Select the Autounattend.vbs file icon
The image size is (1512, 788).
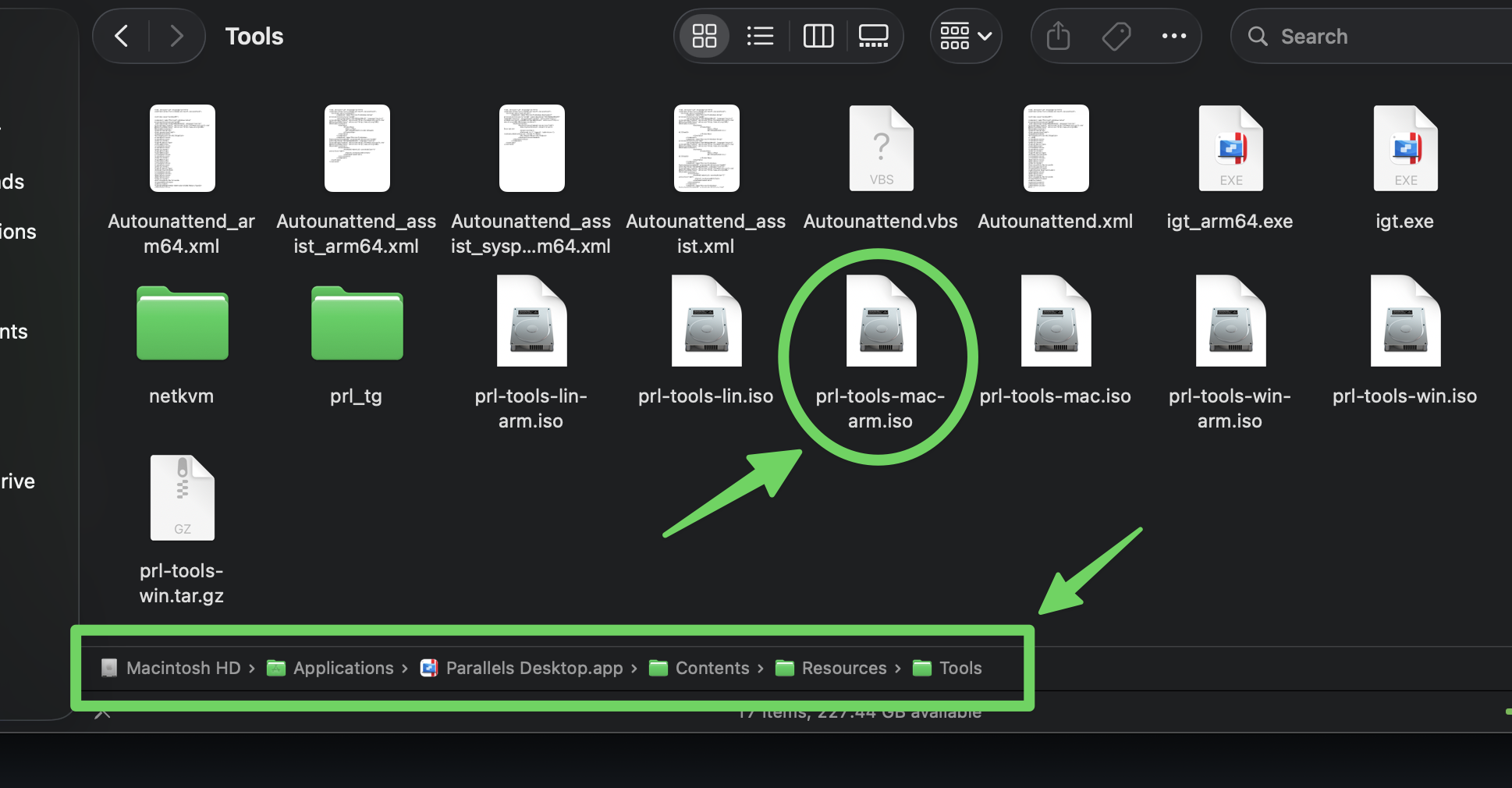coord(881,148)
